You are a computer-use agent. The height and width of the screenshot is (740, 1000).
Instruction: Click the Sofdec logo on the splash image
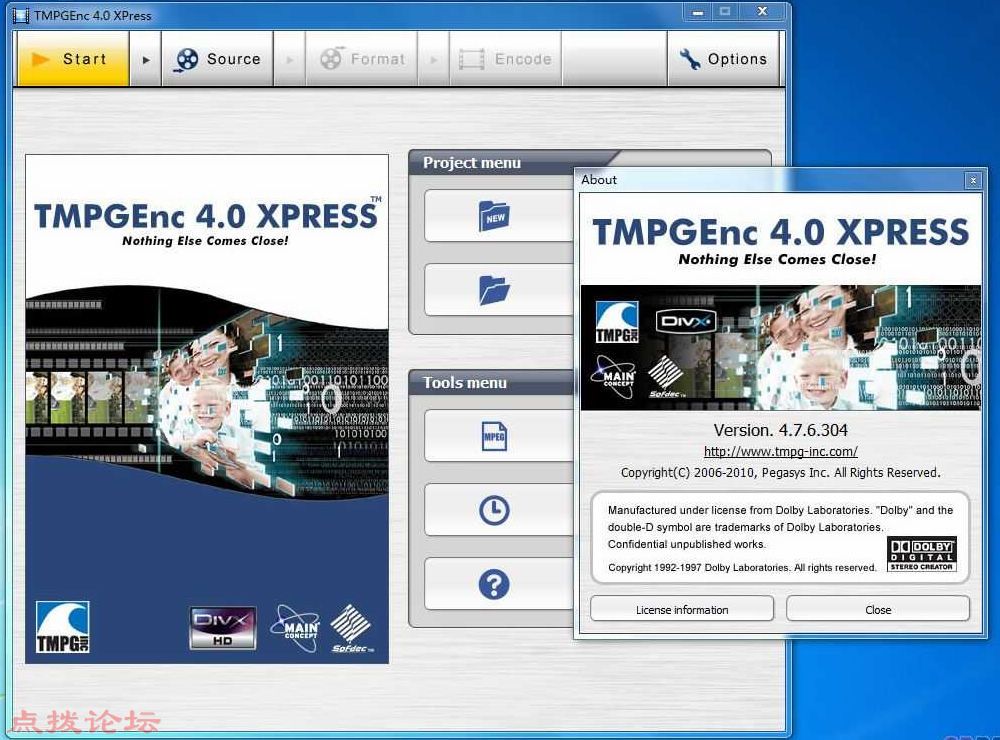click(352, 628)
